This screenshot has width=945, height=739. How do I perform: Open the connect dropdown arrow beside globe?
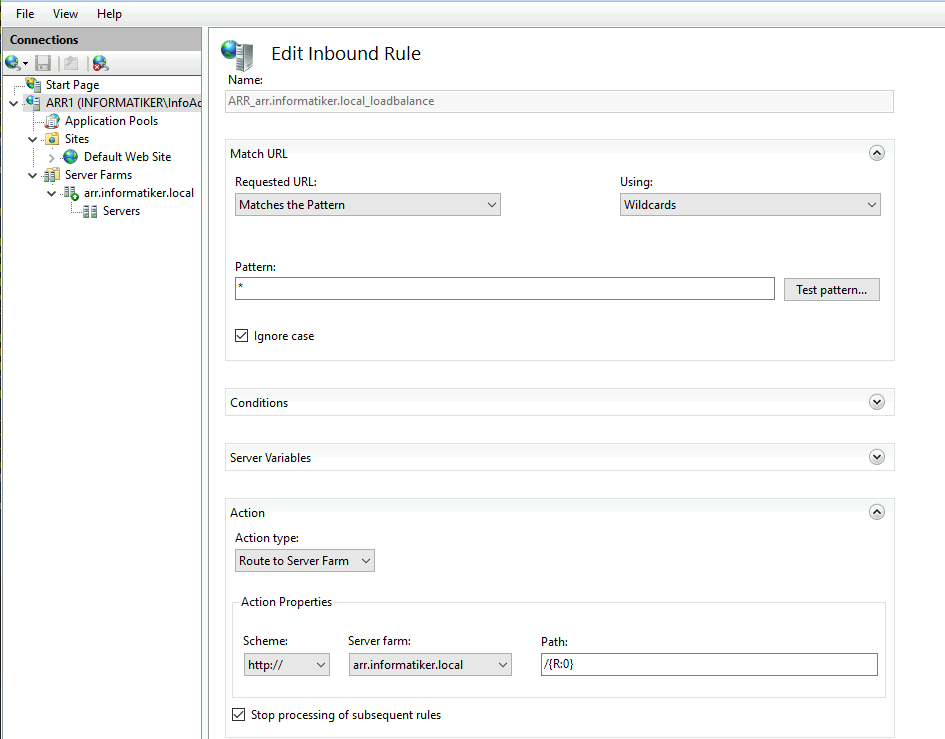click(x=25, y=63)
